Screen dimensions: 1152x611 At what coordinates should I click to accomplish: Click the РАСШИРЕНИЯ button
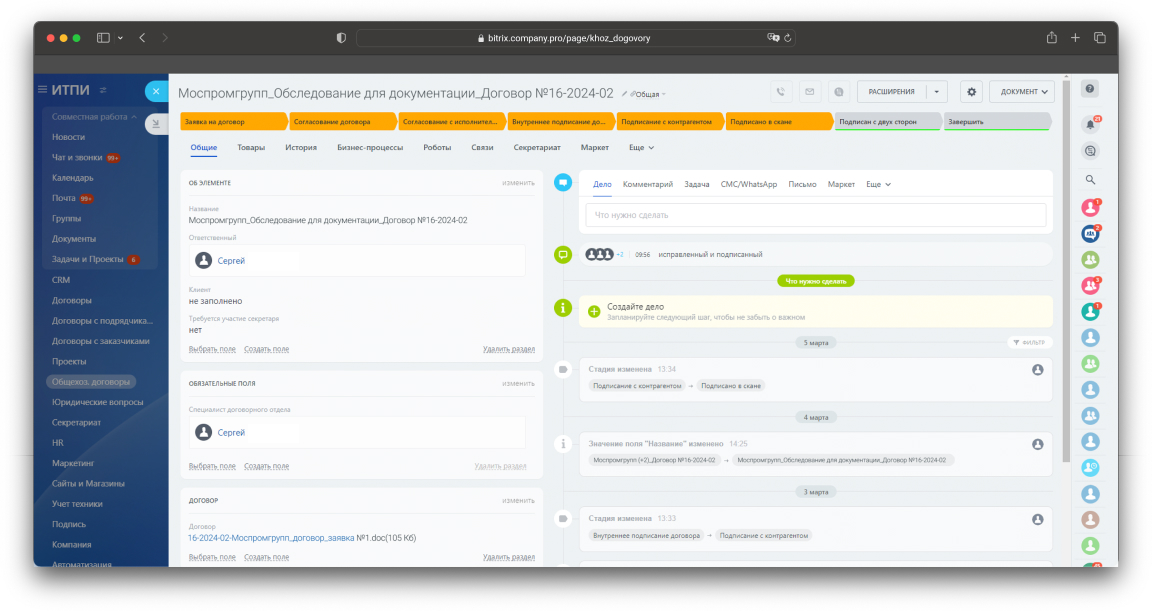coord(892,92)
